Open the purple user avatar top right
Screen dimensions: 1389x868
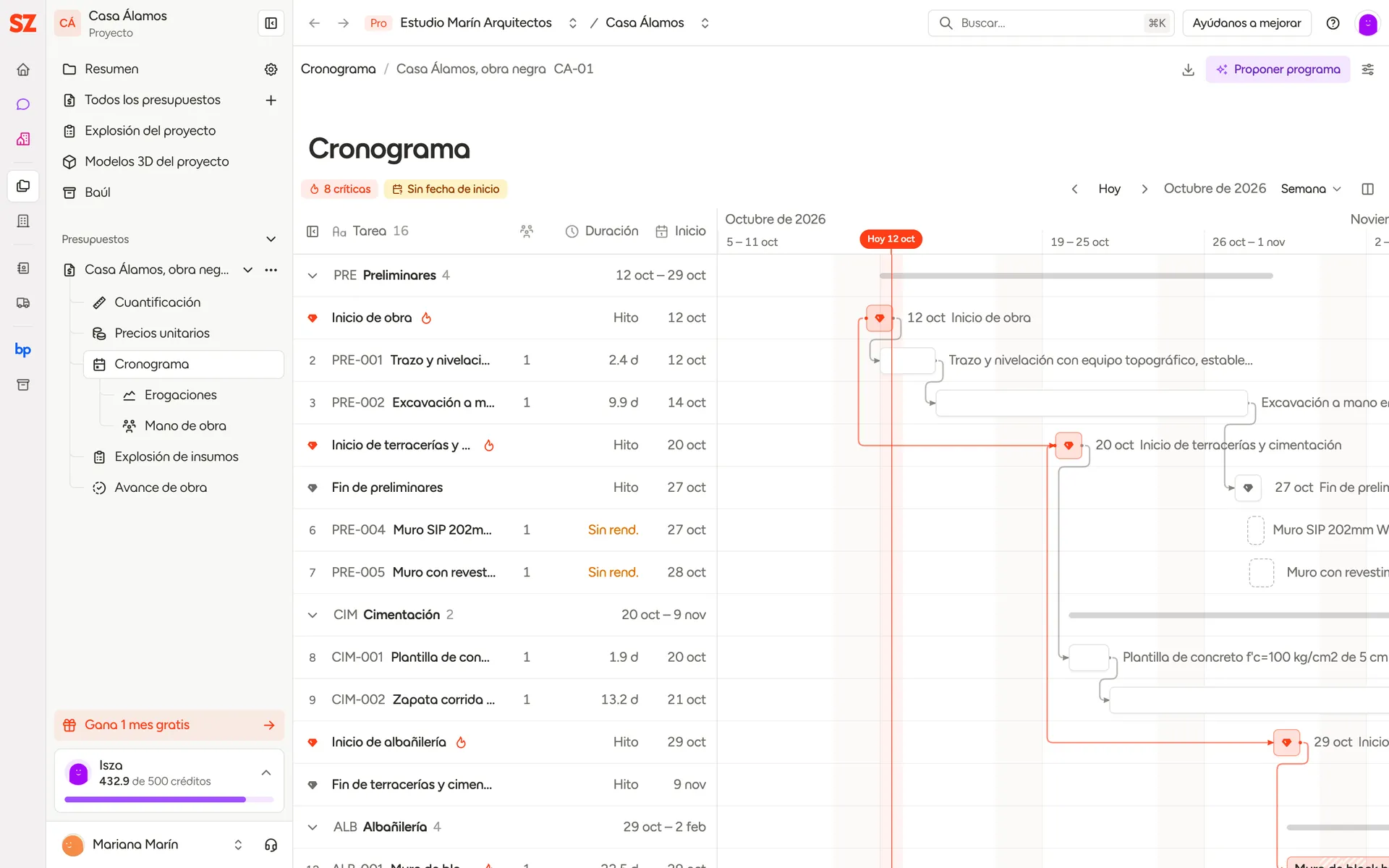pos(1367,23)
